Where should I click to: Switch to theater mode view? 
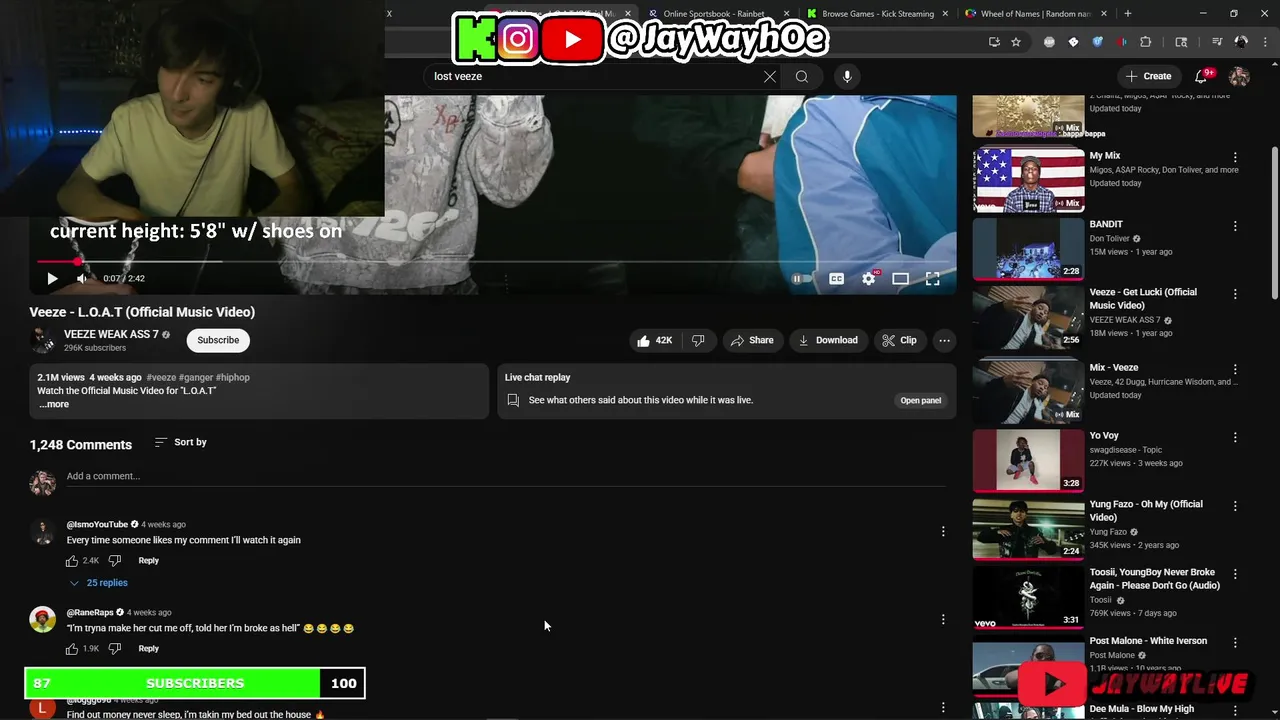point(900,279)
